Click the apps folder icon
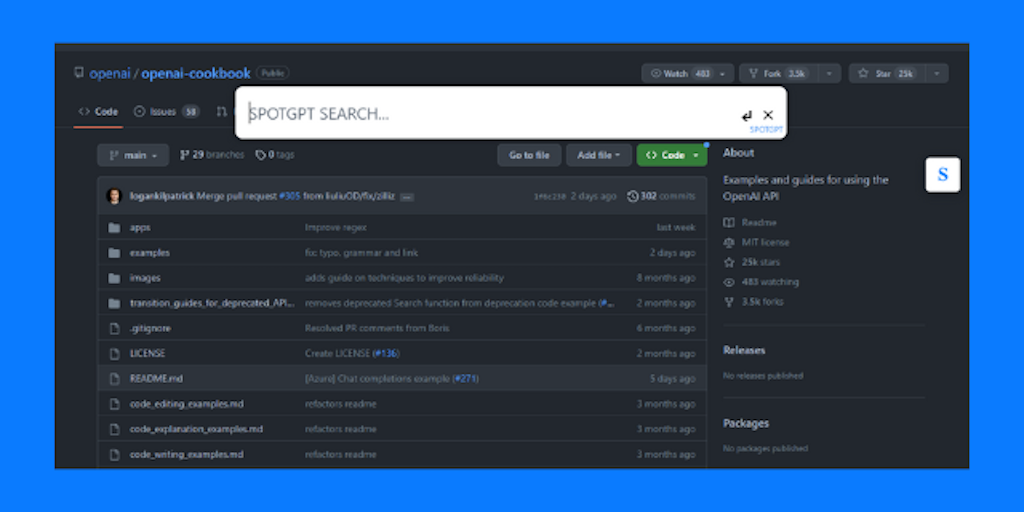 point(114,227)
